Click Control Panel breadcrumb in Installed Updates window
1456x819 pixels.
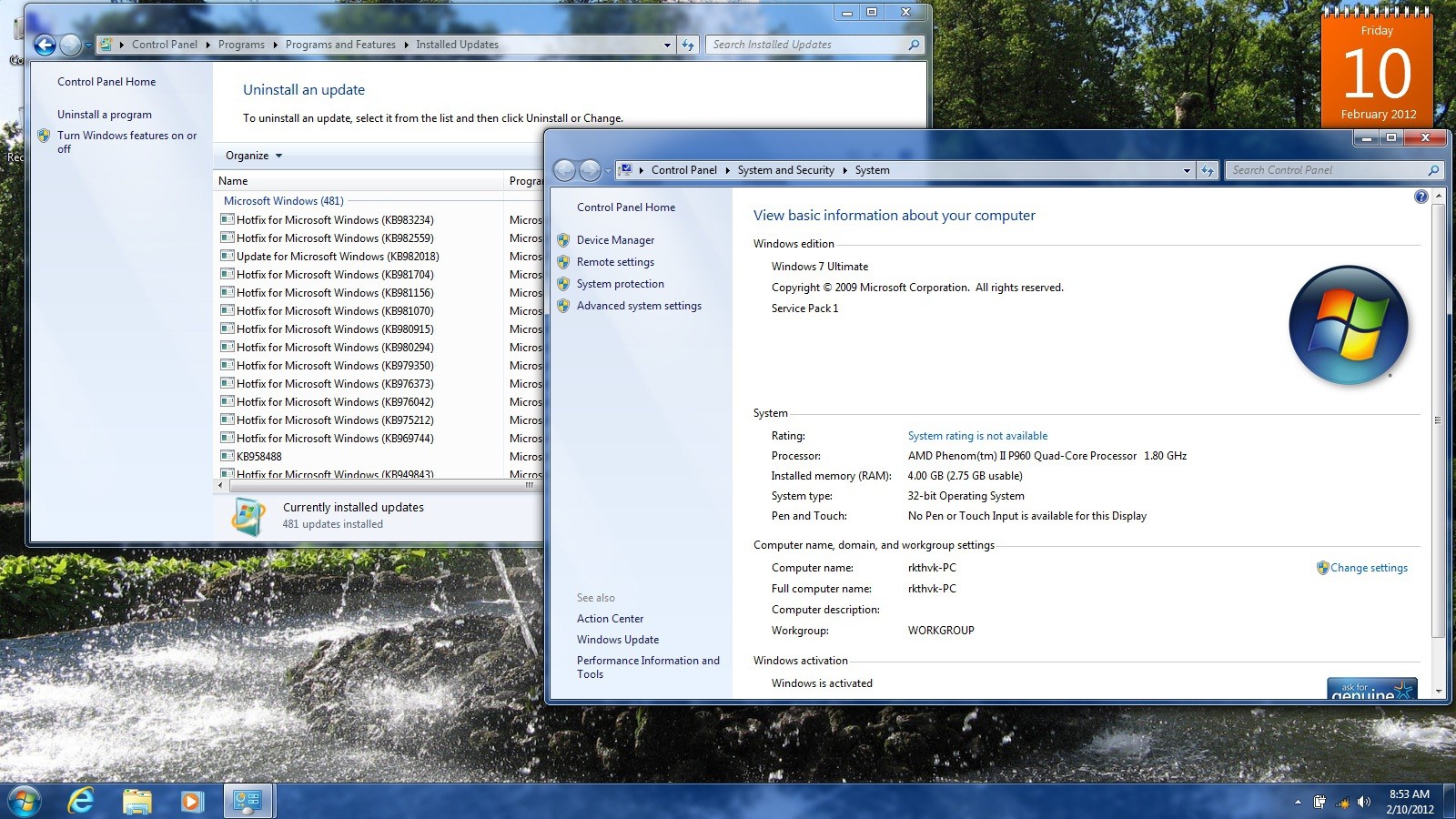point(165,45)
